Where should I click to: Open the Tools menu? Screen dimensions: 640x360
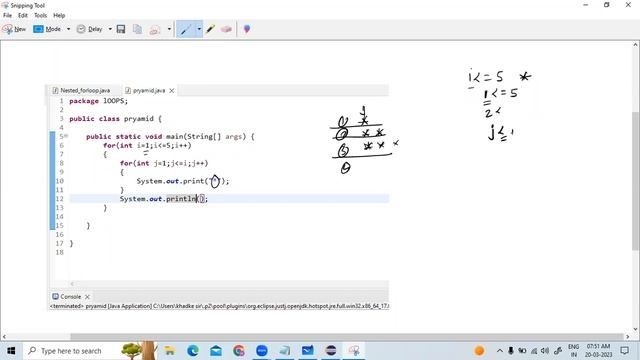click(x=40, y=15)
